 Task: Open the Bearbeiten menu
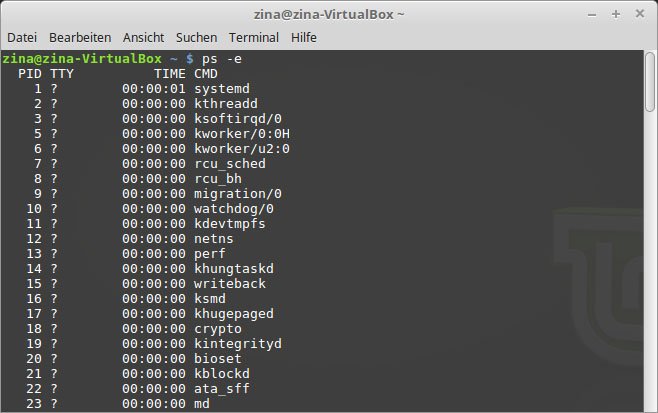tap(80, 37)
